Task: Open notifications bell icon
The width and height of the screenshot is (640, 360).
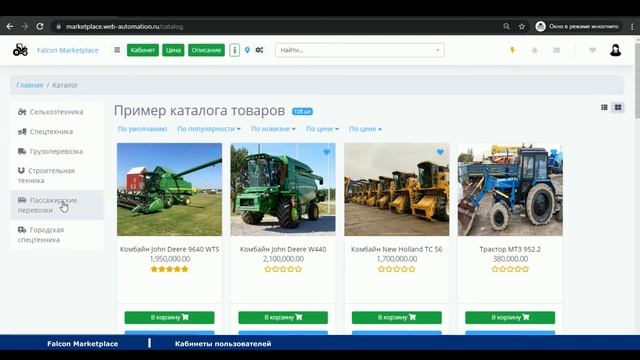Action: pos(534,50)
